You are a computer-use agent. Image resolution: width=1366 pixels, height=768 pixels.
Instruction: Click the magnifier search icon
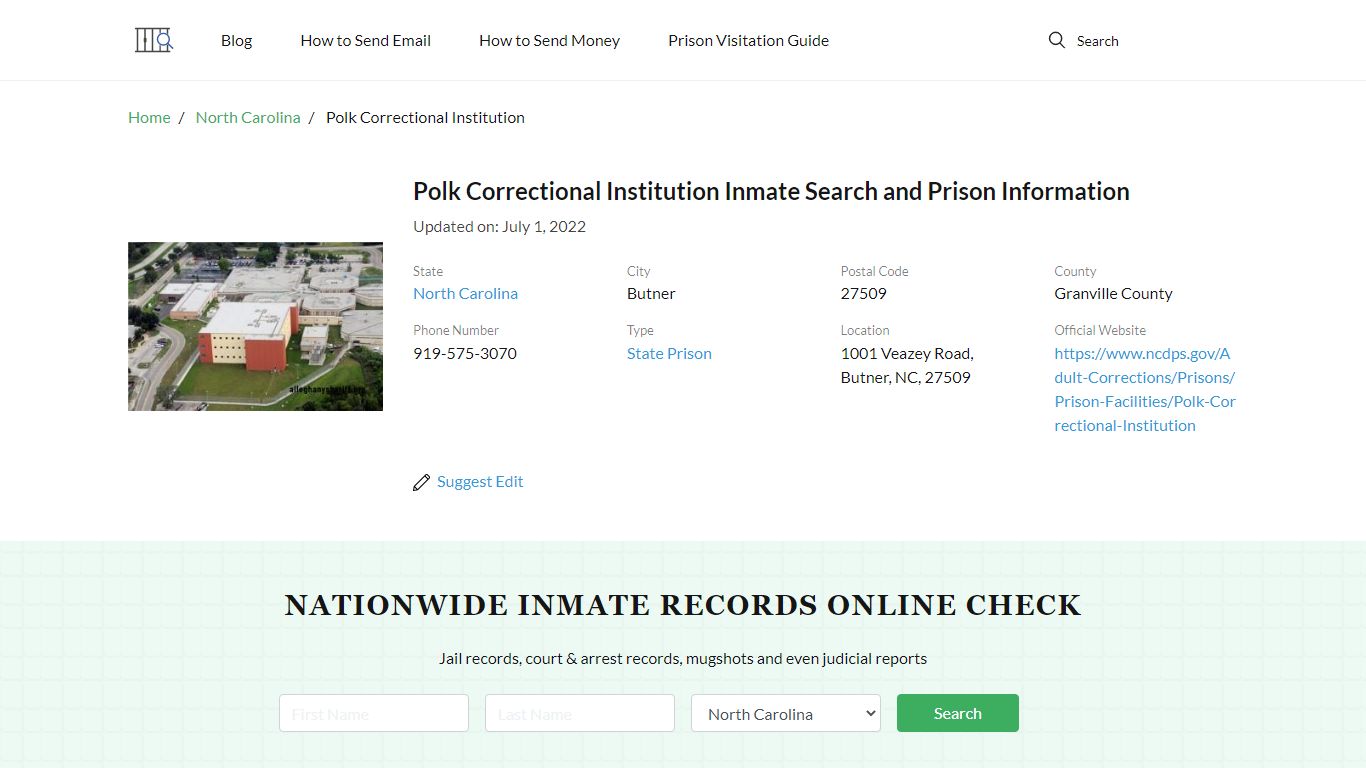pyautogui.click(x=1057, y=40)
